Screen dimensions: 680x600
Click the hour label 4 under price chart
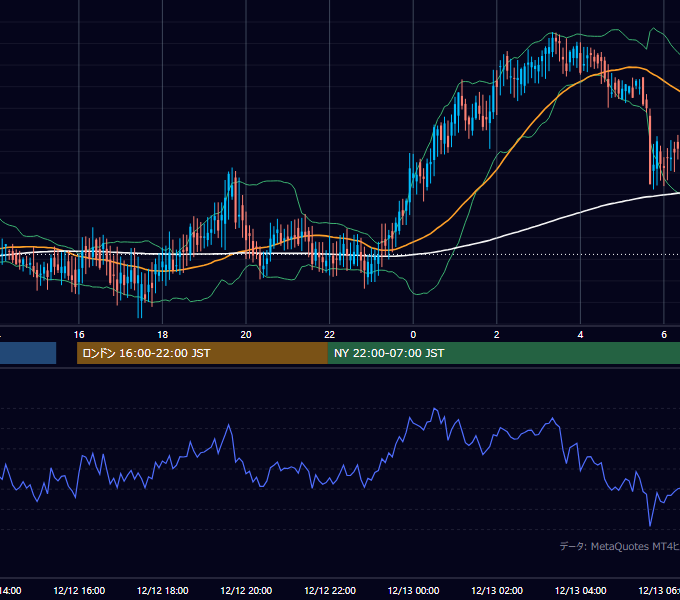click(x=580, y=335)
